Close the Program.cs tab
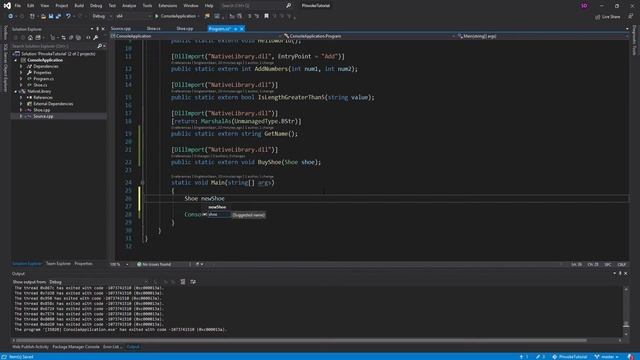 [x=242, y=29]
